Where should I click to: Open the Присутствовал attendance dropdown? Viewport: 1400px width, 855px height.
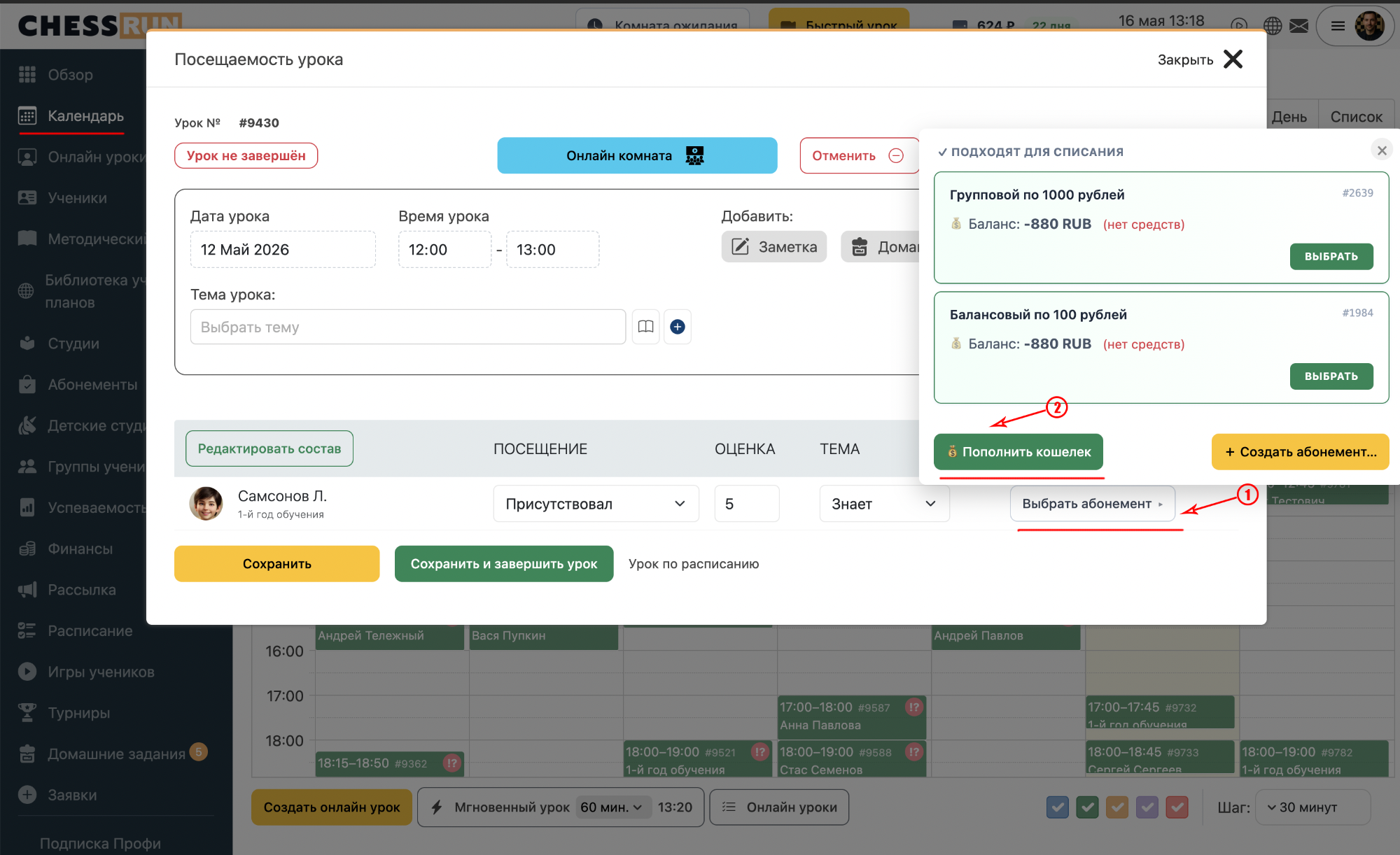pyautogui.click(x=596, y=504)
